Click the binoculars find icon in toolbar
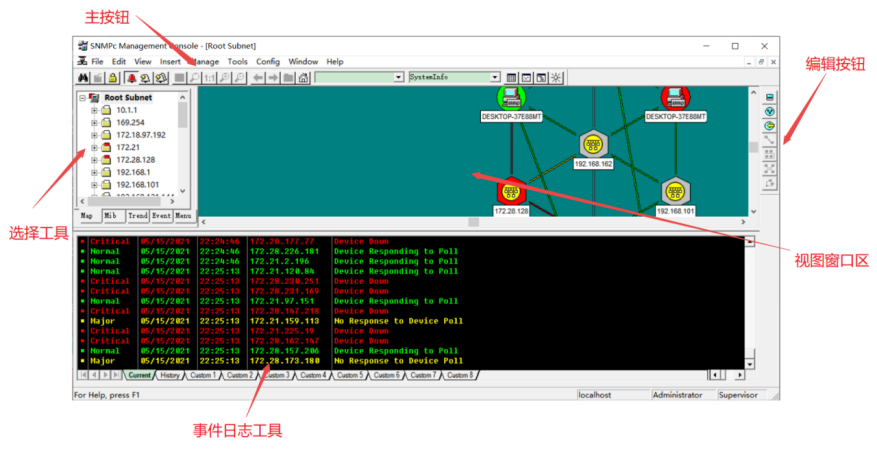 [84, 77]
